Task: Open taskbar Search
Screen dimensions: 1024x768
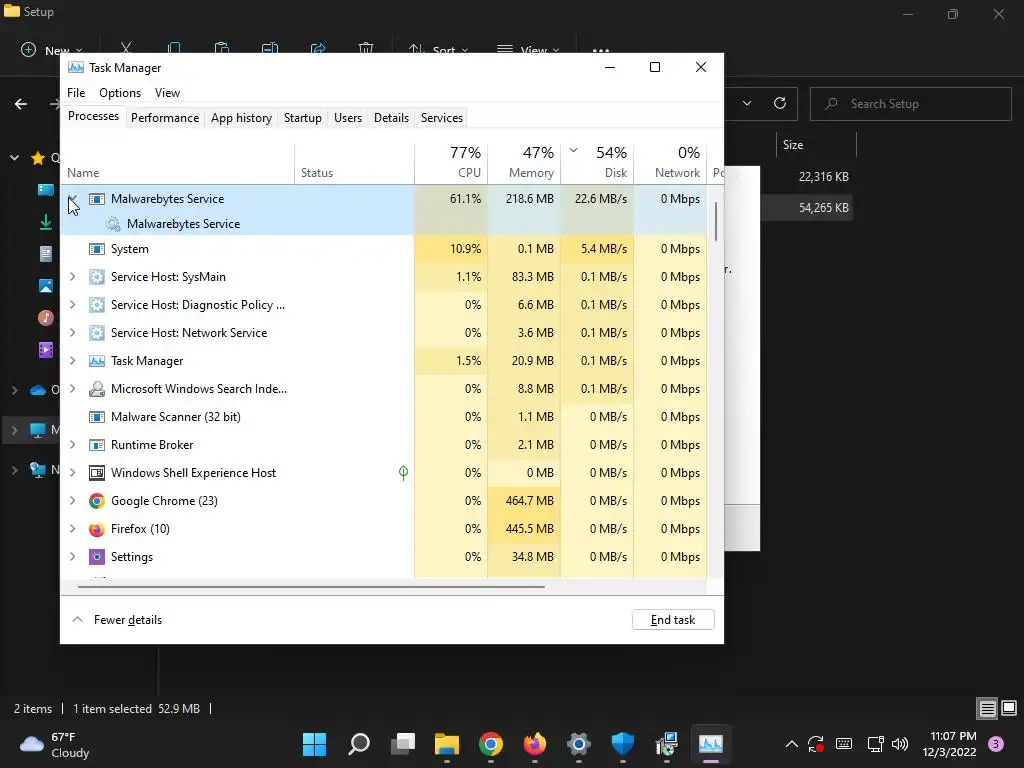Action: click(x=359, y=744)
